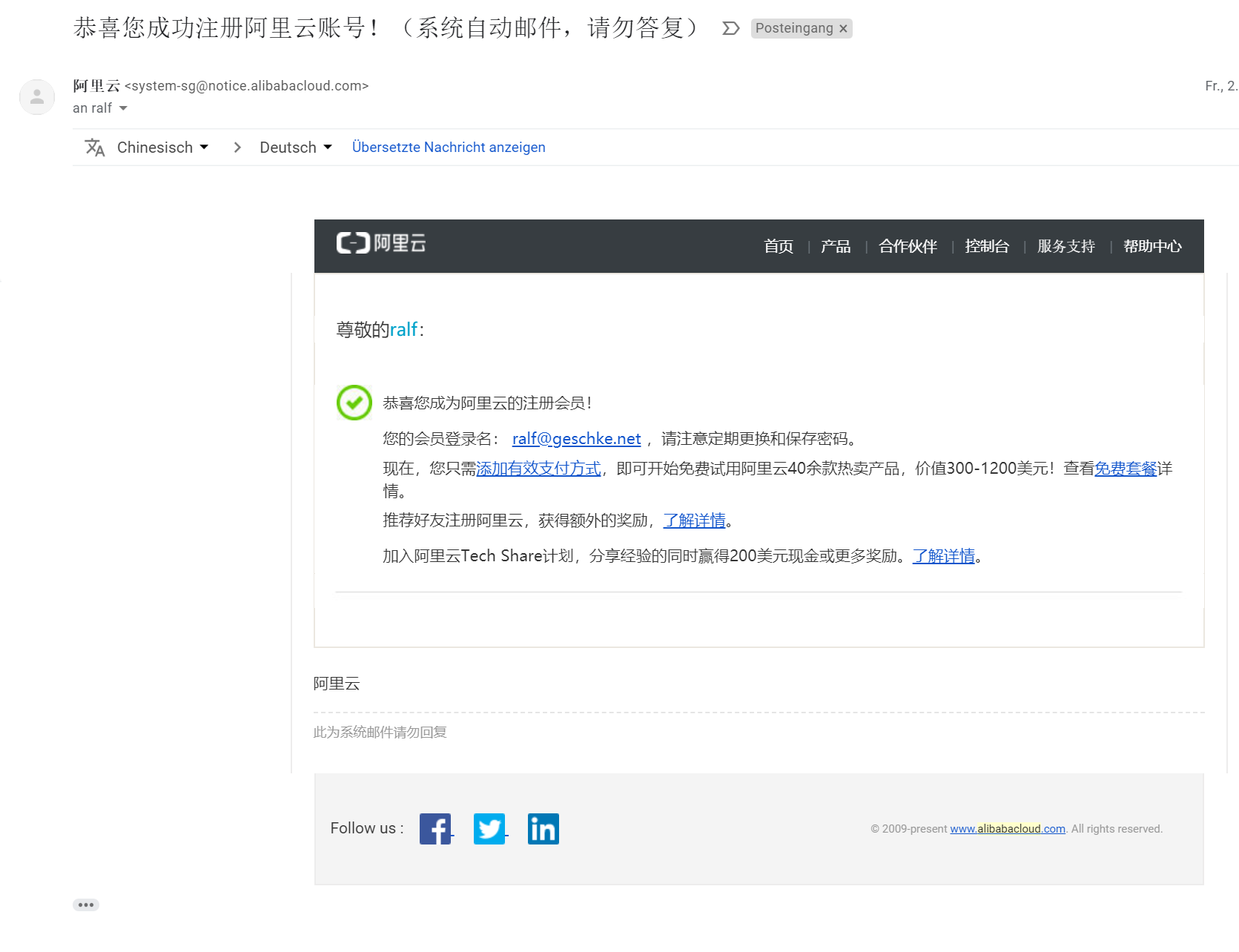Click the 添加有效支付方式 link
Viewport: 1239px width, 952px height.
coord(538,469)
